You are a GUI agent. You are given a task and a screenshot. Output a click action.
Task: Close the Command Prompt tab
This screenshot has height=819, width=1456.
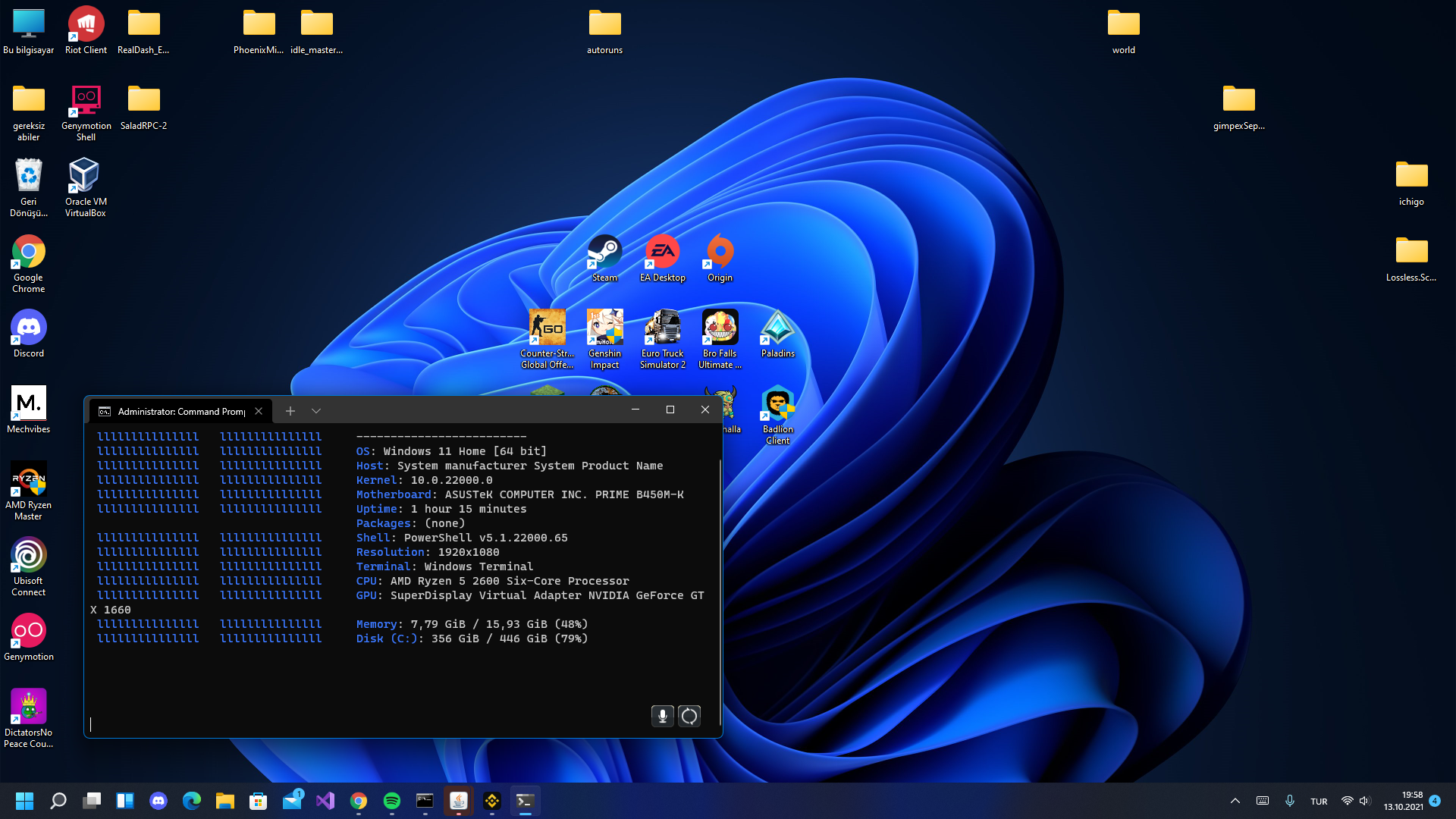(259, 411)
